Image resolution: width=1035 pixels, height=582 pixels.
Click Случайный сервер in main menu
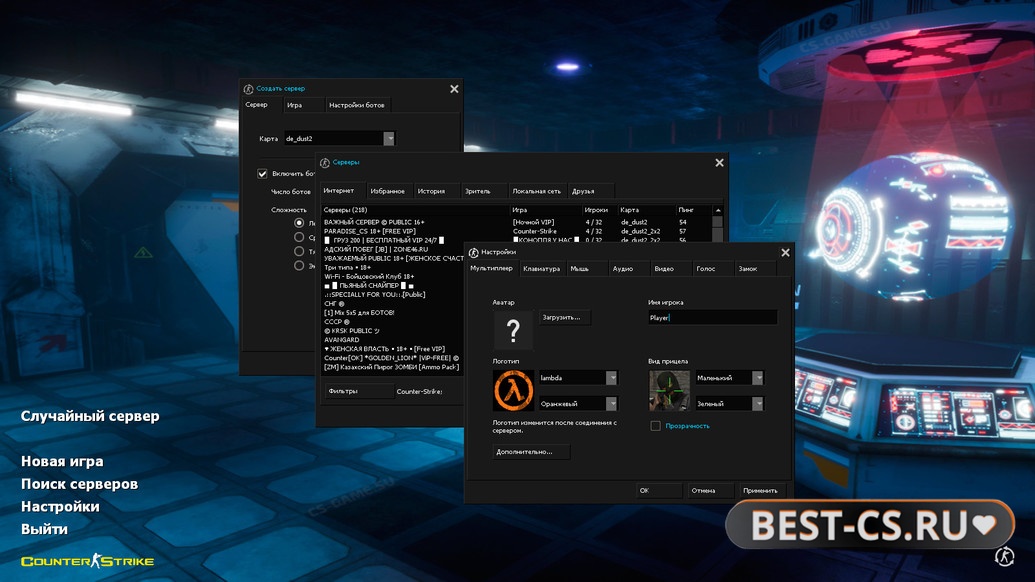pyautogui.click(x=90, y=416)
